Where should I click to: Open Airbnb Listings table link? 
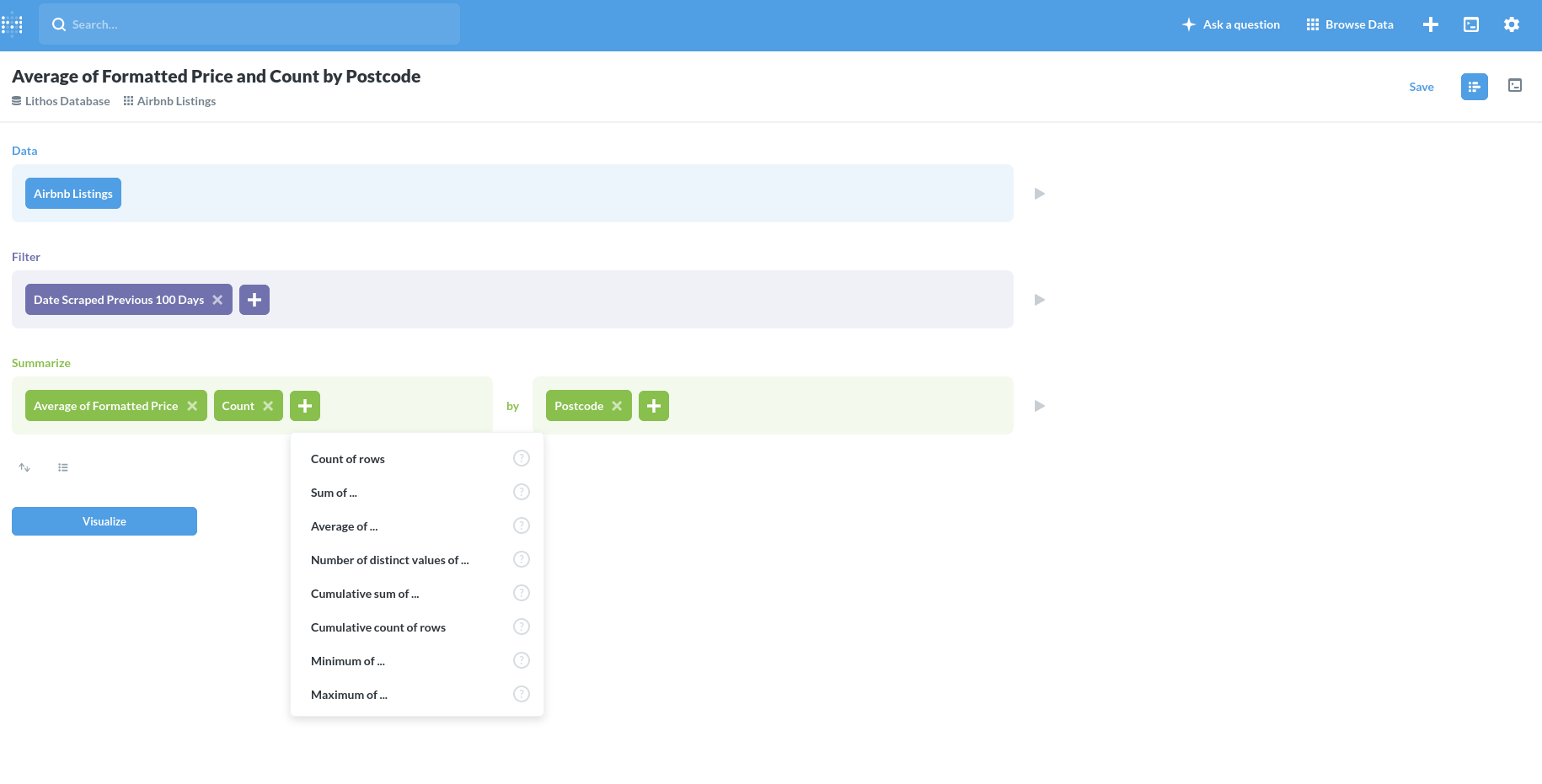169,101
